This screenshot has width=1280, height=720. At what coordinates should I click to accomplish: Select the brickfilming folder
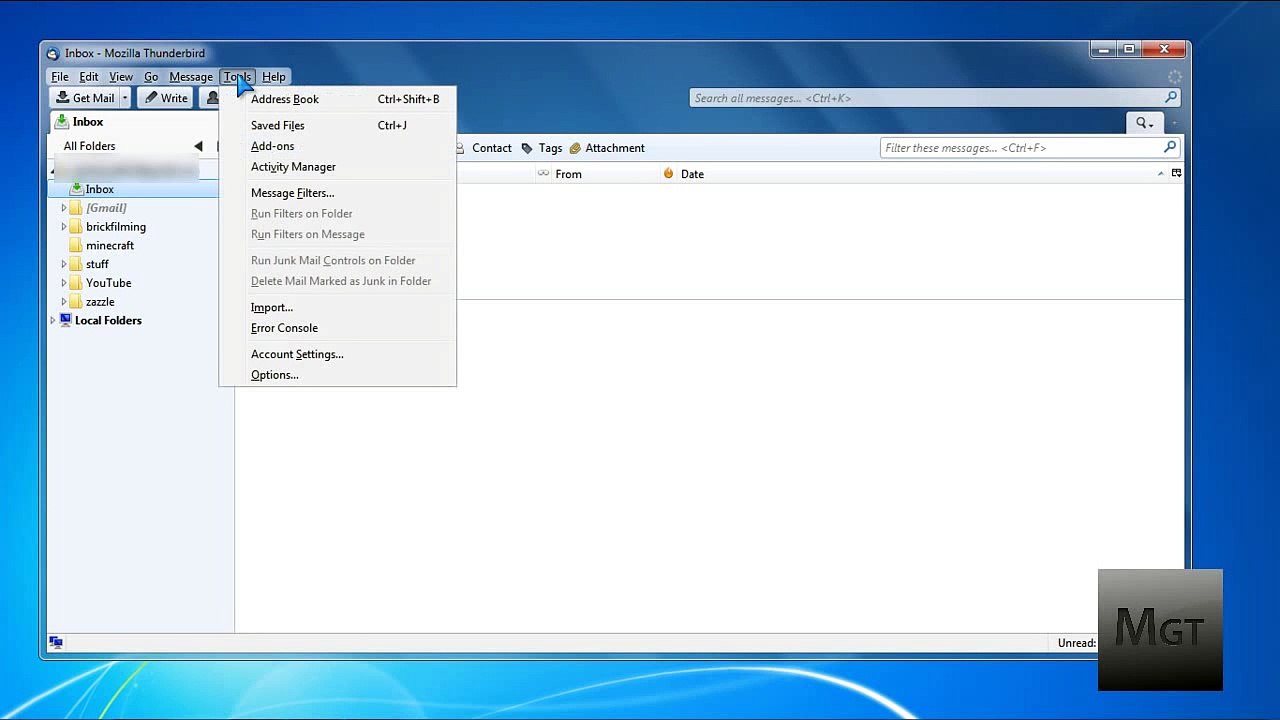click(x=116, y=227)
